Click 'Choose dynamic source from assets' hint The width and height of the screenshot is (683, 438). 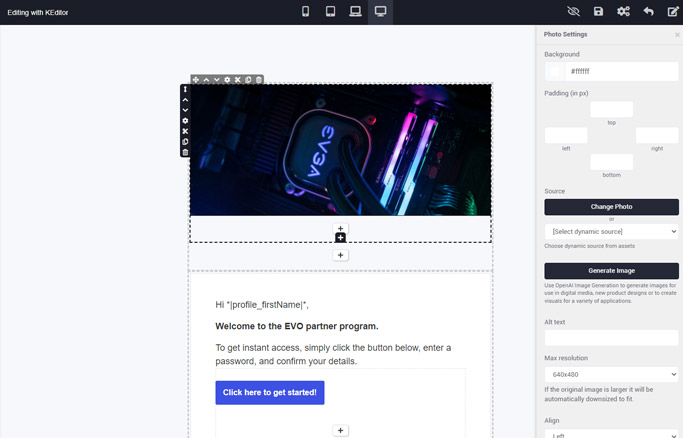(589, 246)
